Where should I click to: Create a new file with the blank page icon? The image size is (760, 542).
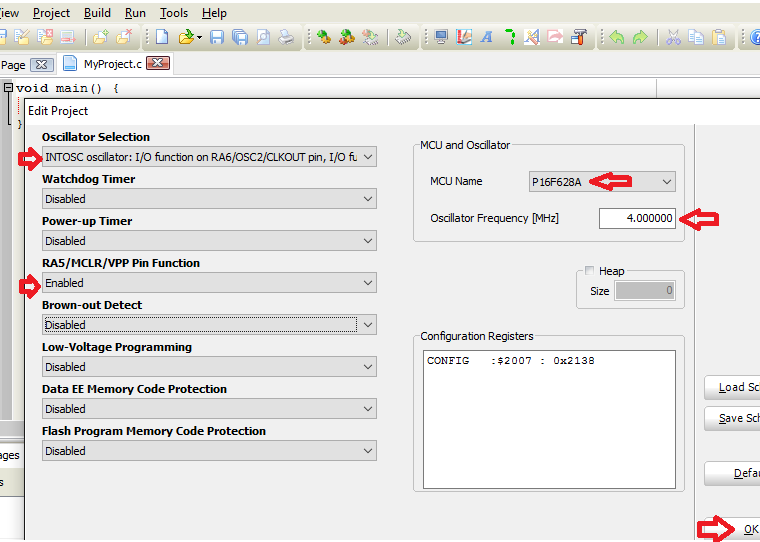(162, 37)
